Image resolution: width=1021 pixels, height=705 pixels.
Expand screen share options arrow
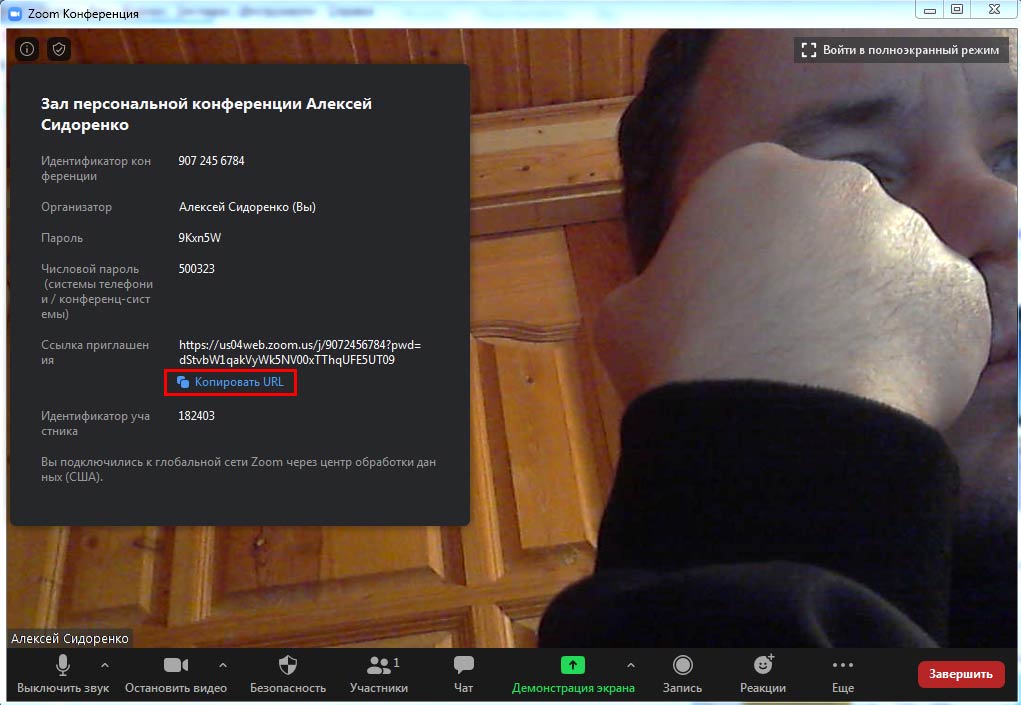pyautogui.click(x=630, y=665)
